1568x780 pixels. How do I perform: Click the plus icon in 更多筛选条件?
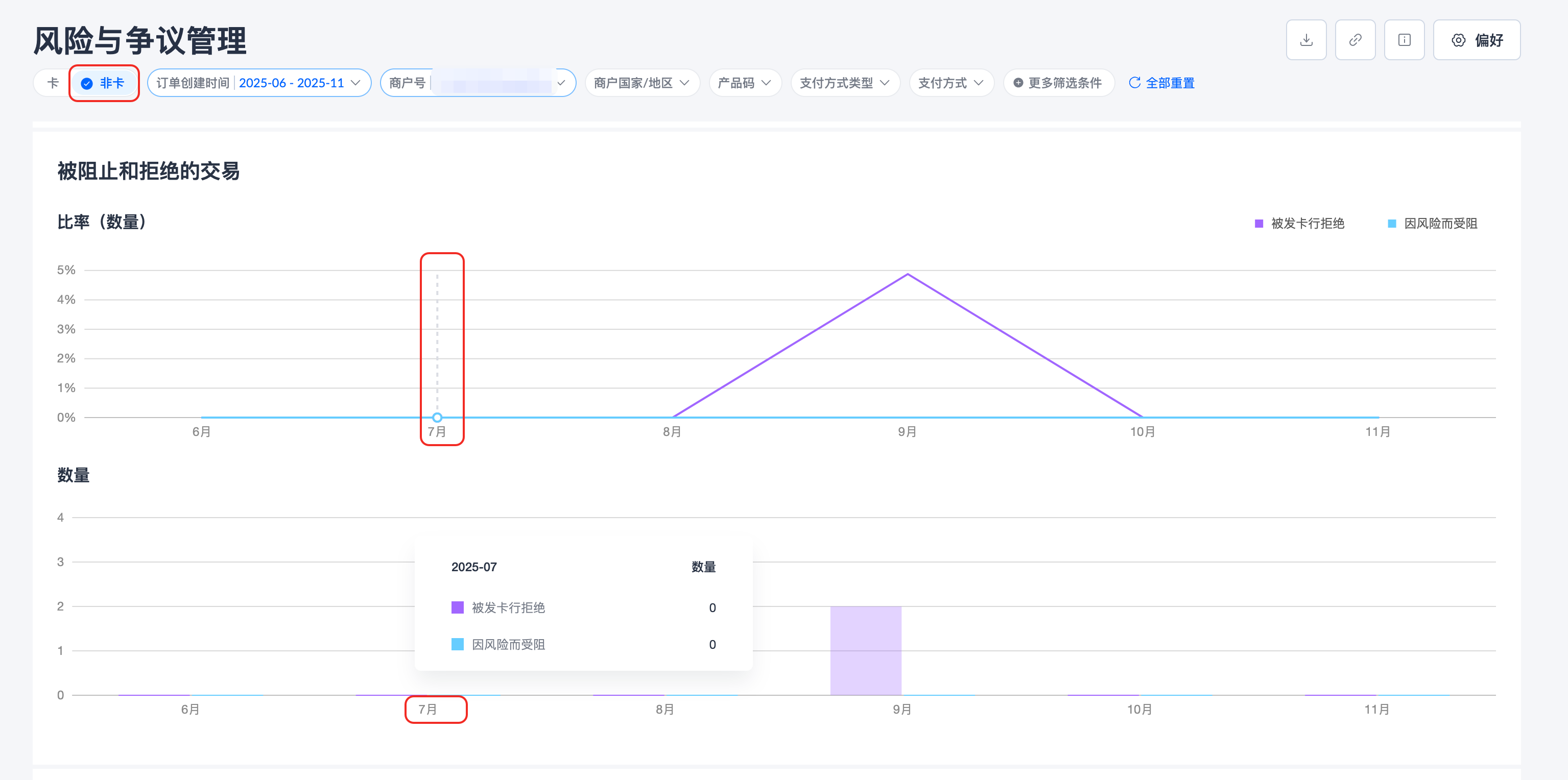(1018, 83)
